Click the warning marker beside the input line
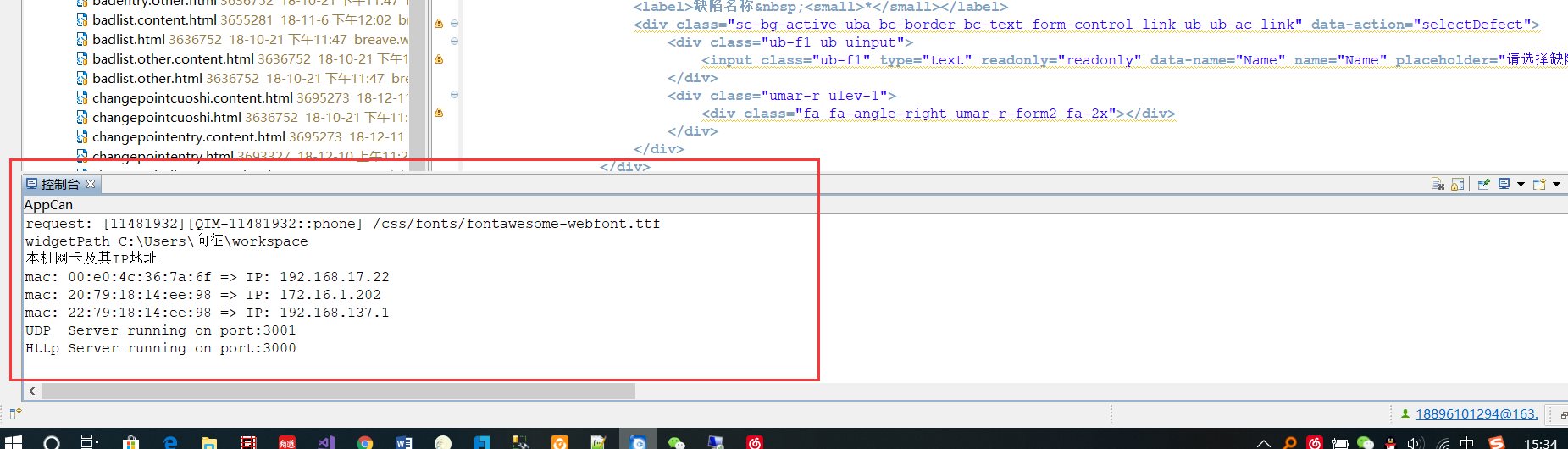The width and height of the screenshot is (1568, 449). 439,59
